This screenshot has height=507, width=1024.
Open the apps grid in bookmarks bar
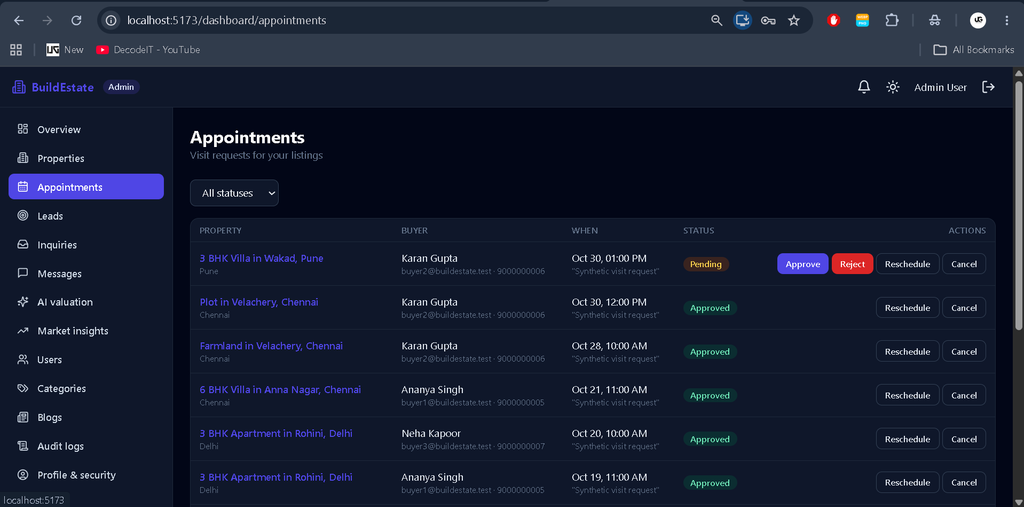click(16, 50)
